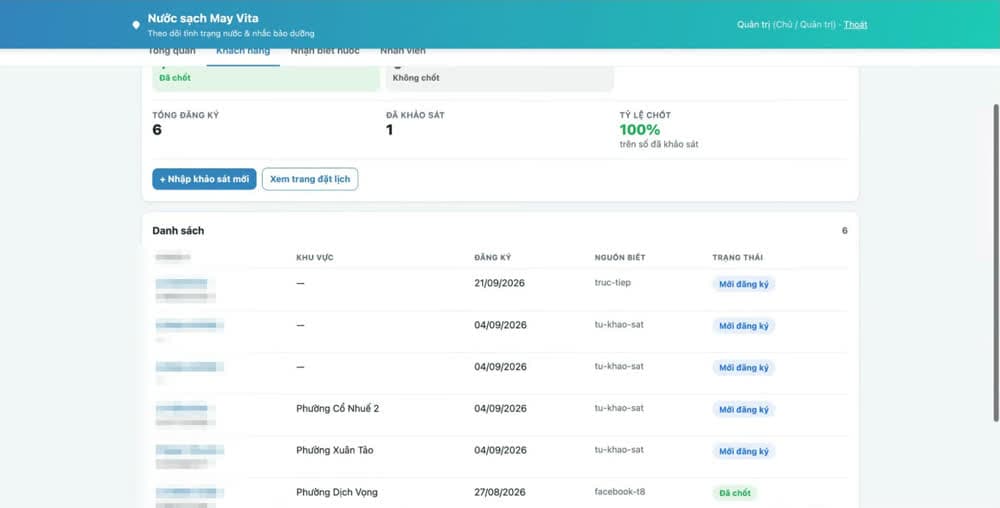Click the Nhập khảo sát mới button

tap(204, 179)
